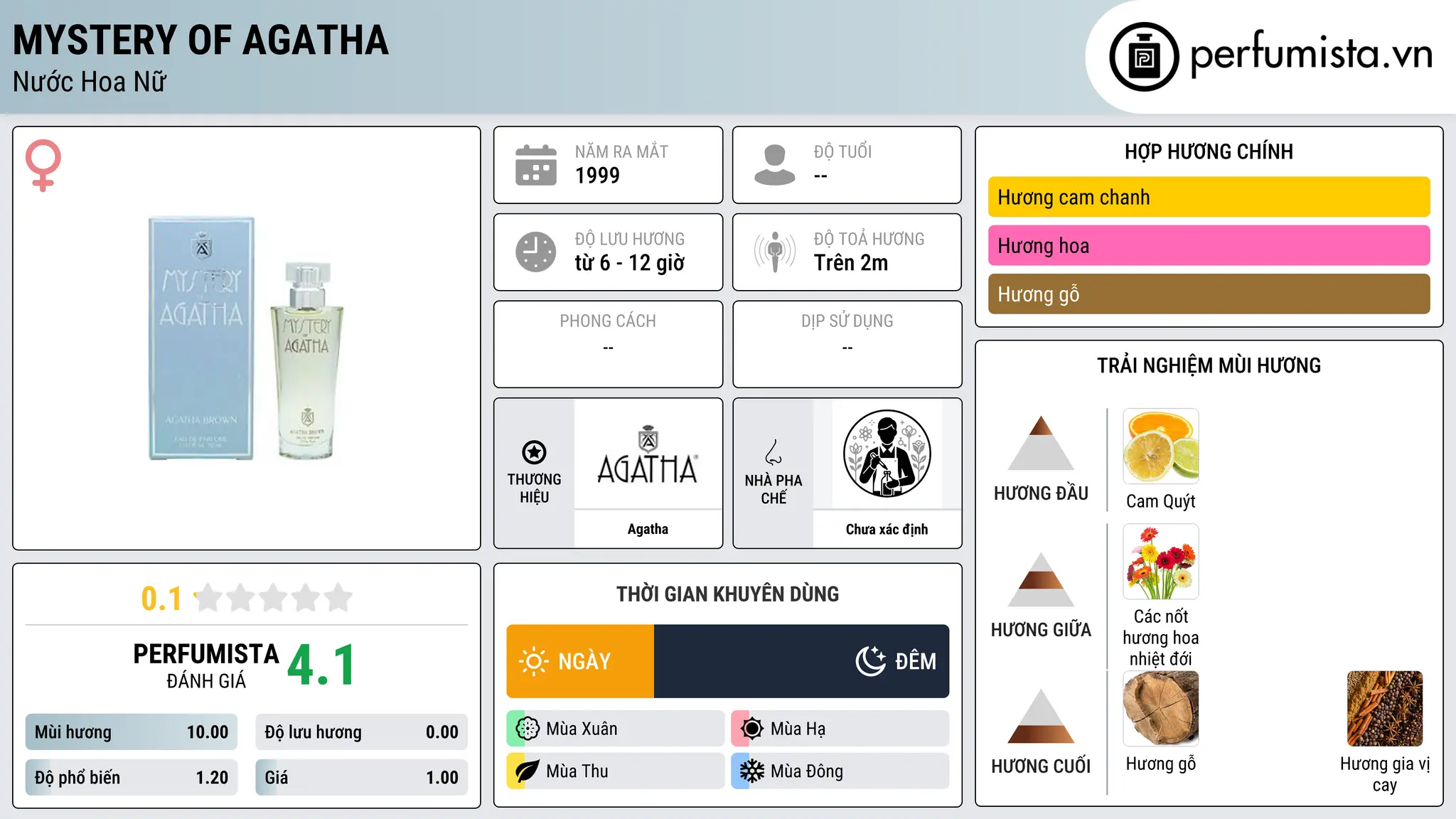The width and height of the screenshot is (1456, 819).
Task: Click the Mùa Xuân season row
Action: 616,729
